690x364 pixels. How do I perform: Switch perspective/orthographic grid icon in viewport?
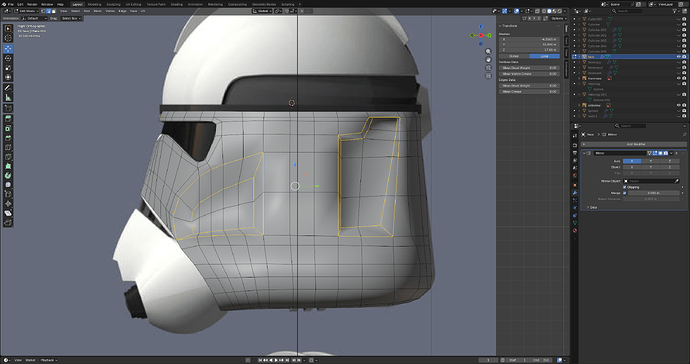(x=488, y=76)
